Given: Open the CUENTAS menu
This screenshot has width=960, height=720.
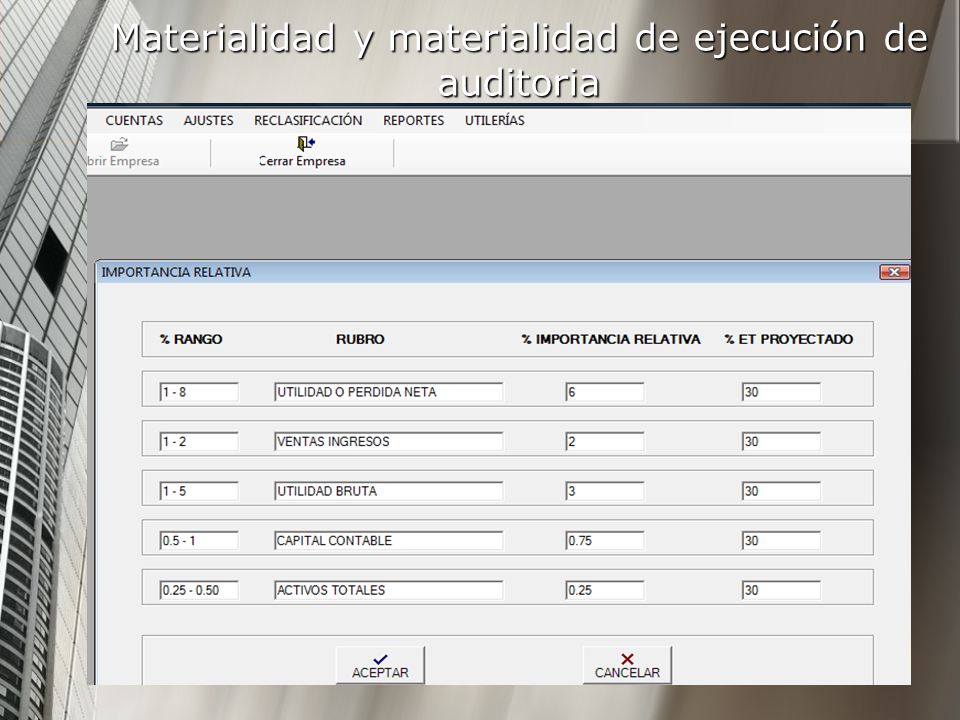Looking at the screenshot, I should click(x=134, y=121).
